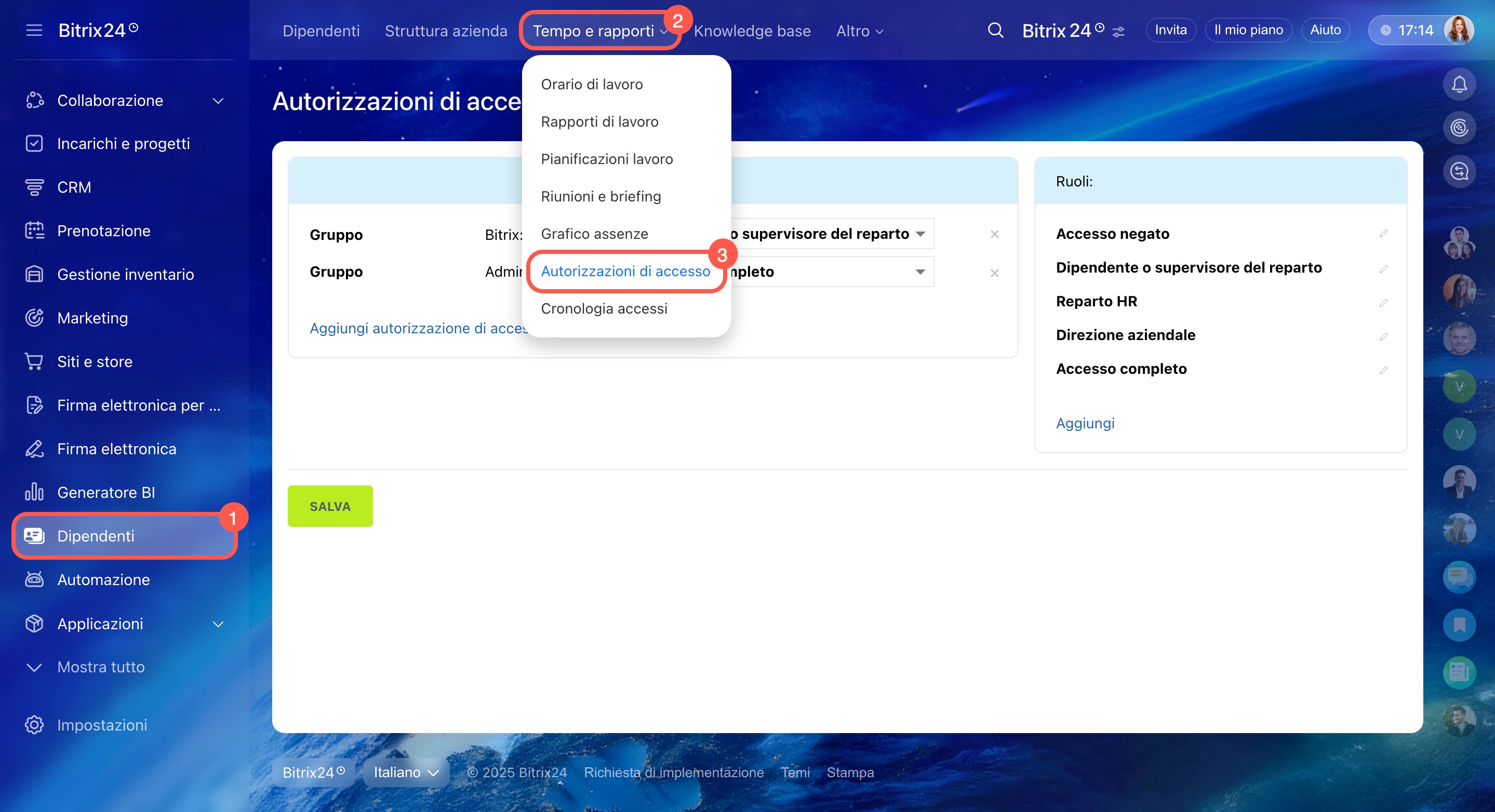Click the search magnifier icon
Image resolution: width=1495 pixels, height=812 pixels.
pyautogui.click(x=995, y=30)
